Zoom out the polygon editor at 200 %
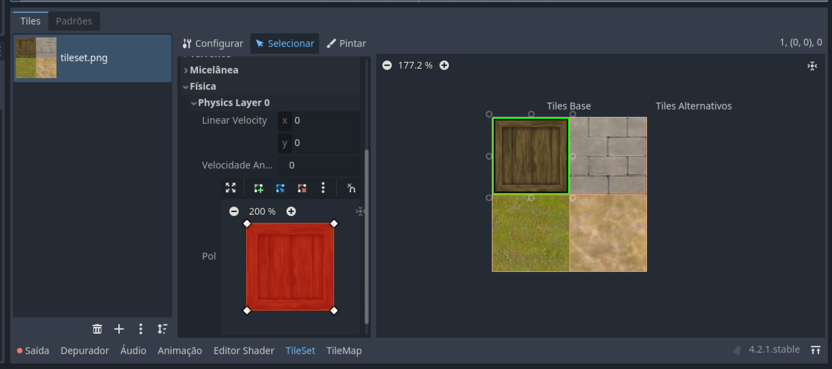Screen dimensions: 832x369 click(233, 211)
